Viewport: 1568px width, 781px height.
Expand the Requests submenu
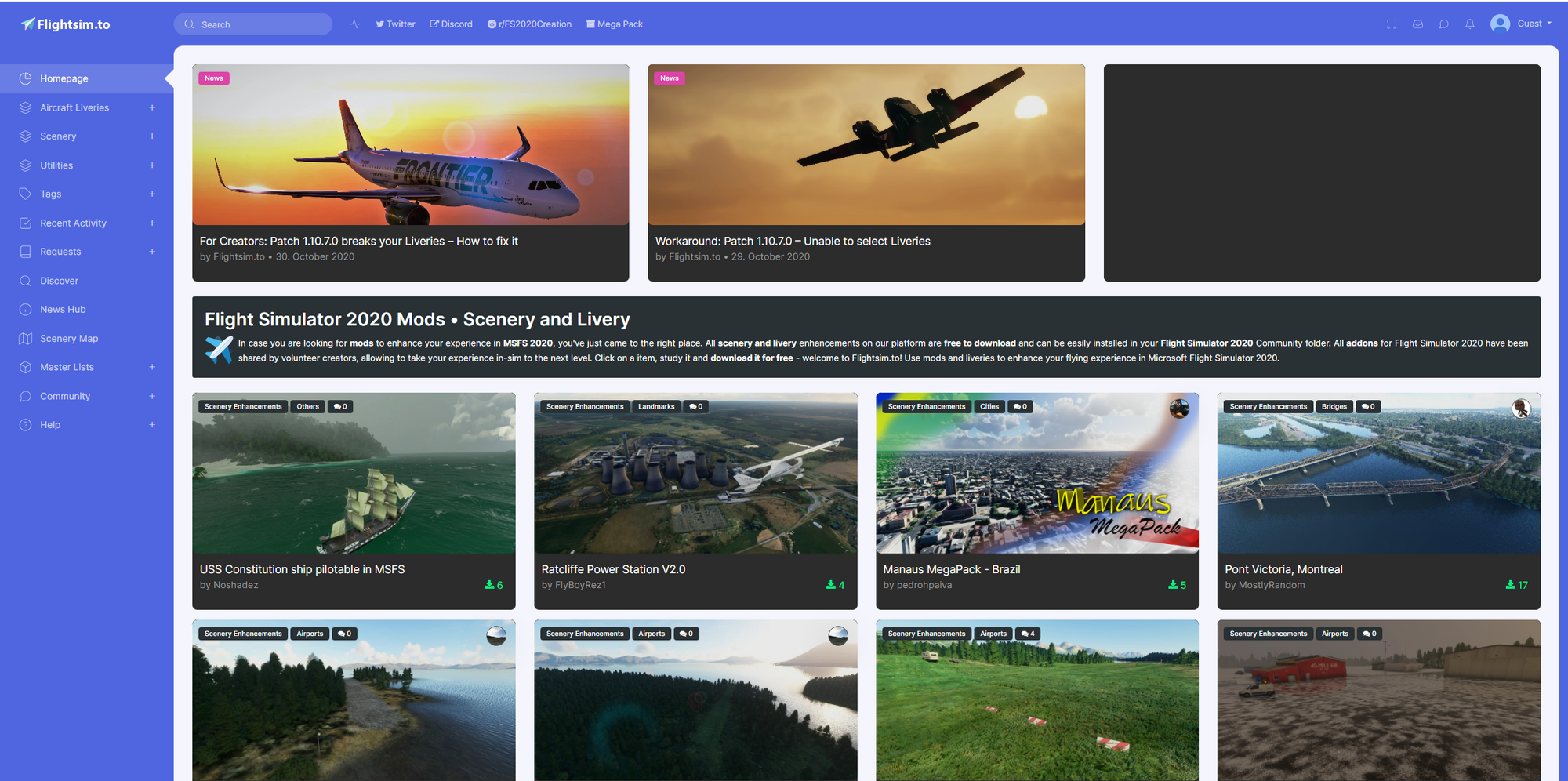pyautogui.click(x=152, y=252)
